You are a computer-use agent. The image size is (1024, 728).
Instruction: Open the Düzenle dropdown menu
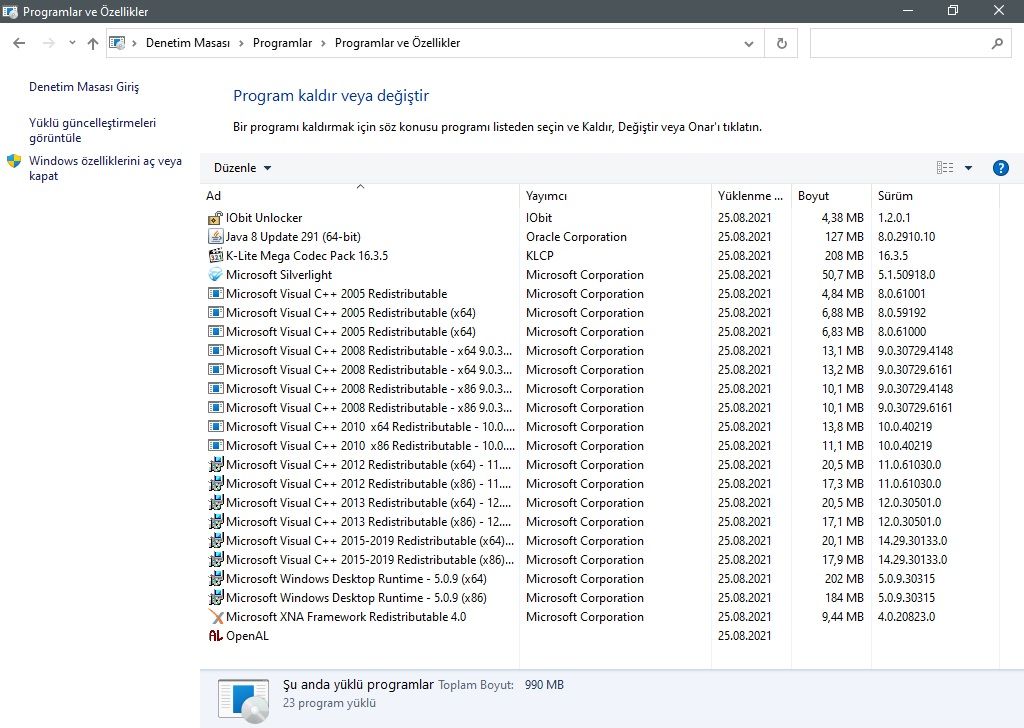pyautogui.click(x=242, y=168)
